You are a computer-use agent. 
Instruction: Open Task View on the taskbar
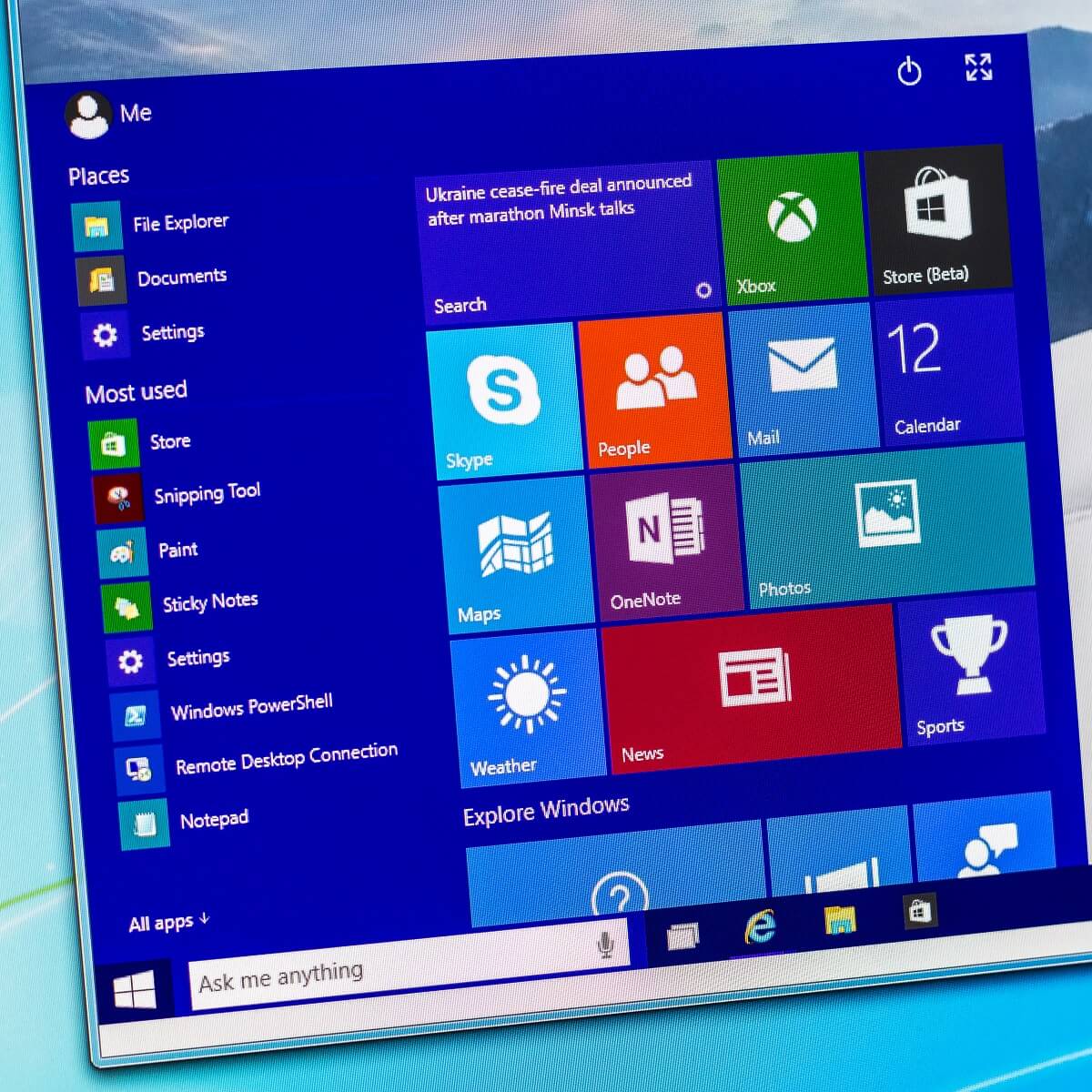(x=682, y=936)
